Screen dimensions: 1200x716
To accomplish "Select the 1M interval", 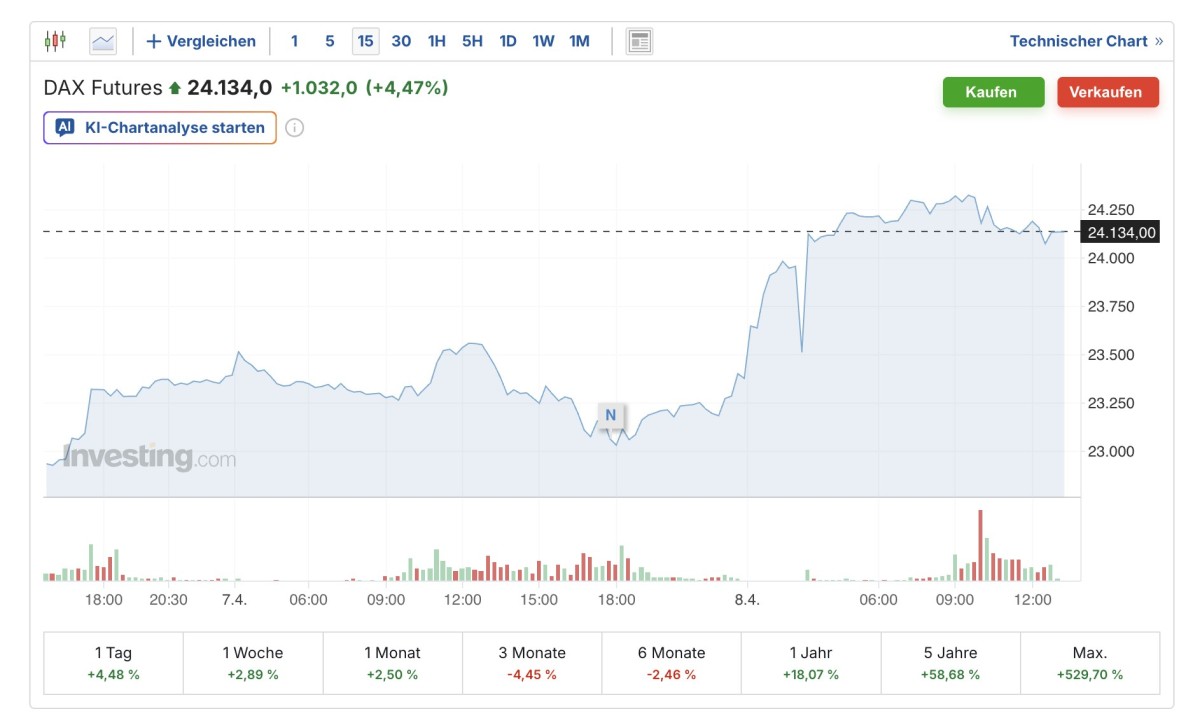I will pyautogui.click(x=579, y=41).
